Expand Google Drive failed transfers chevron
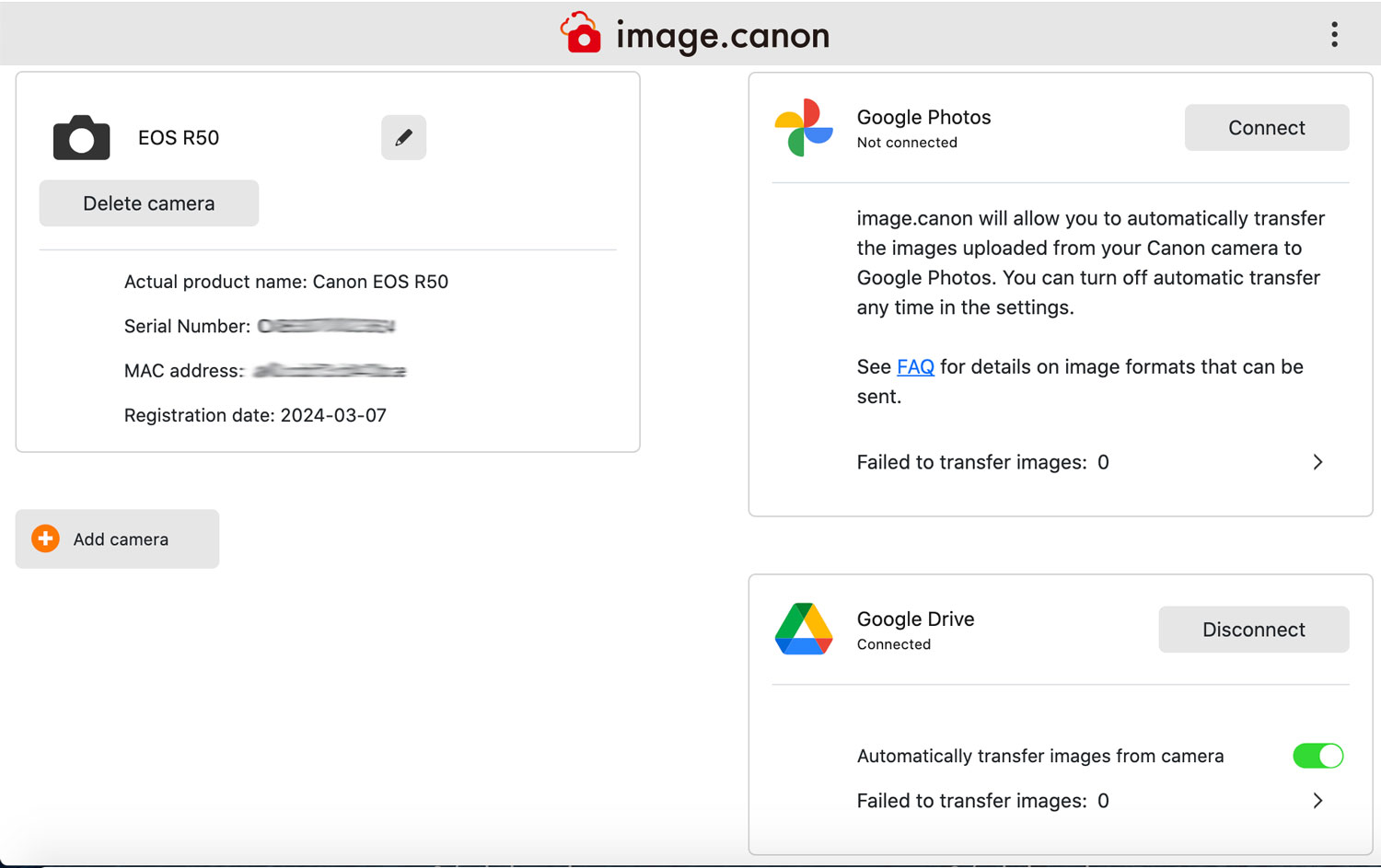This screenshot has height=868, width=1381. (1317, 801)
